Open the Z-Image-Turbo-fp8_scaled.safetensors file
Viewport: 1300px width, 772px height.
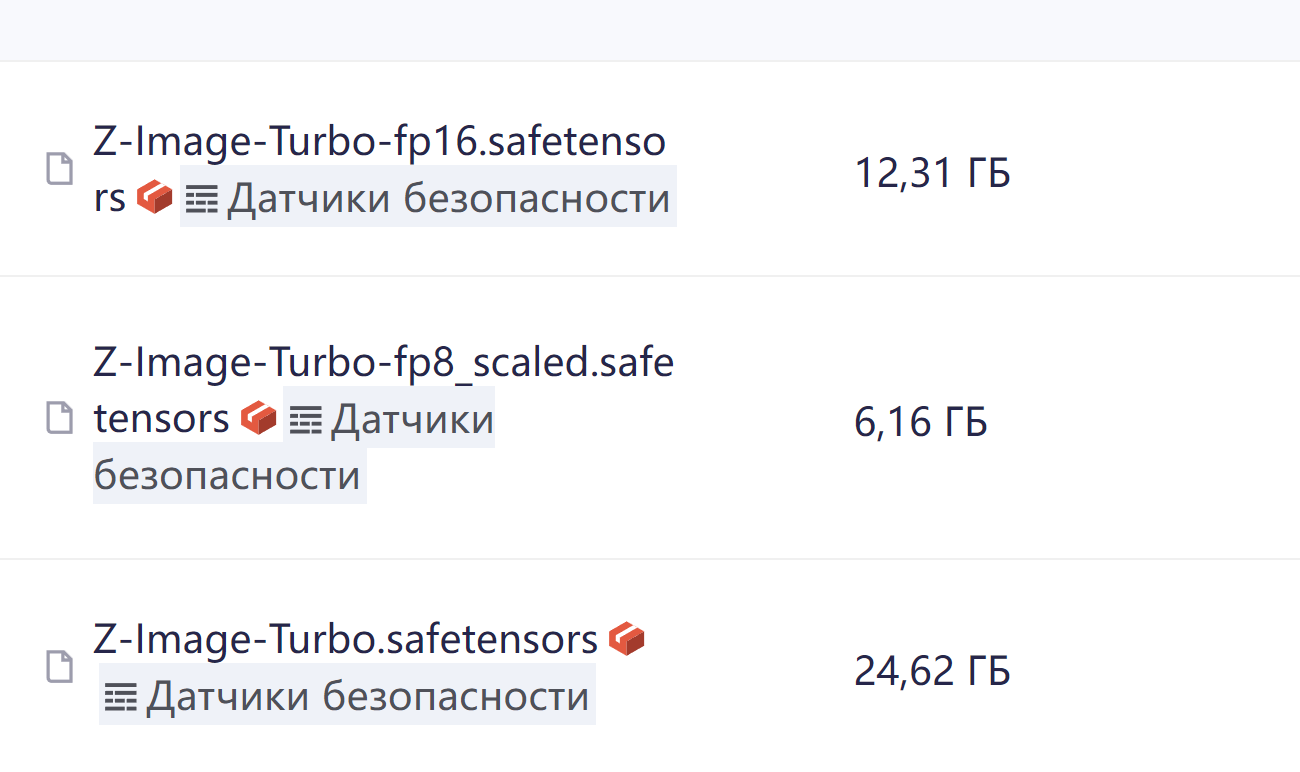tap(382, 363)
